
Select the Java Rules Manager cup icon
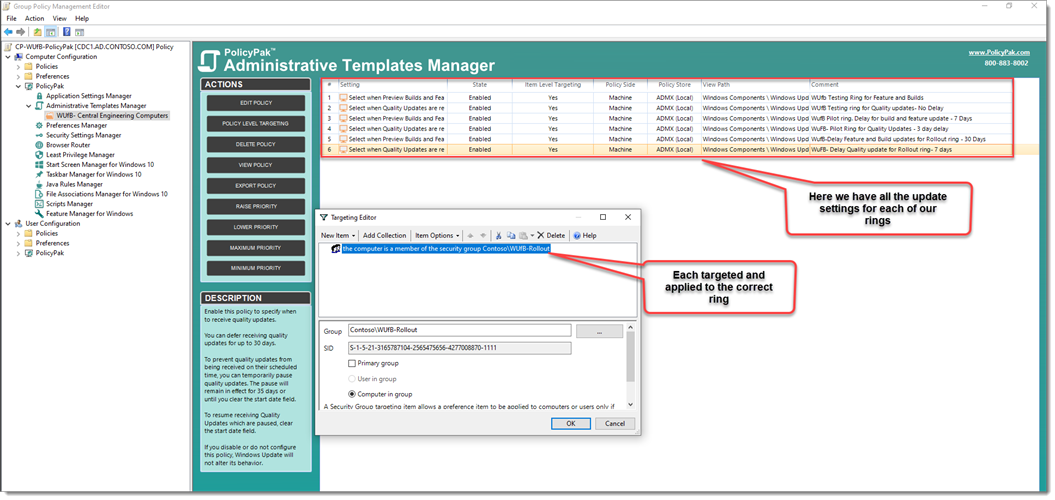(40, 184)
